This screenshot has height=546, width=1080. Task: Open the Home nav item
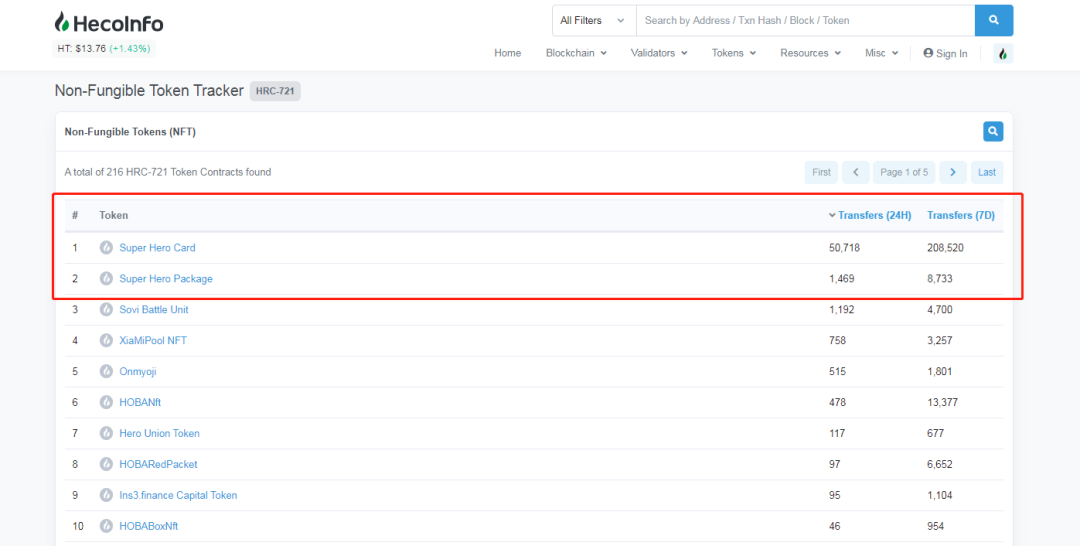pos(508,53)
